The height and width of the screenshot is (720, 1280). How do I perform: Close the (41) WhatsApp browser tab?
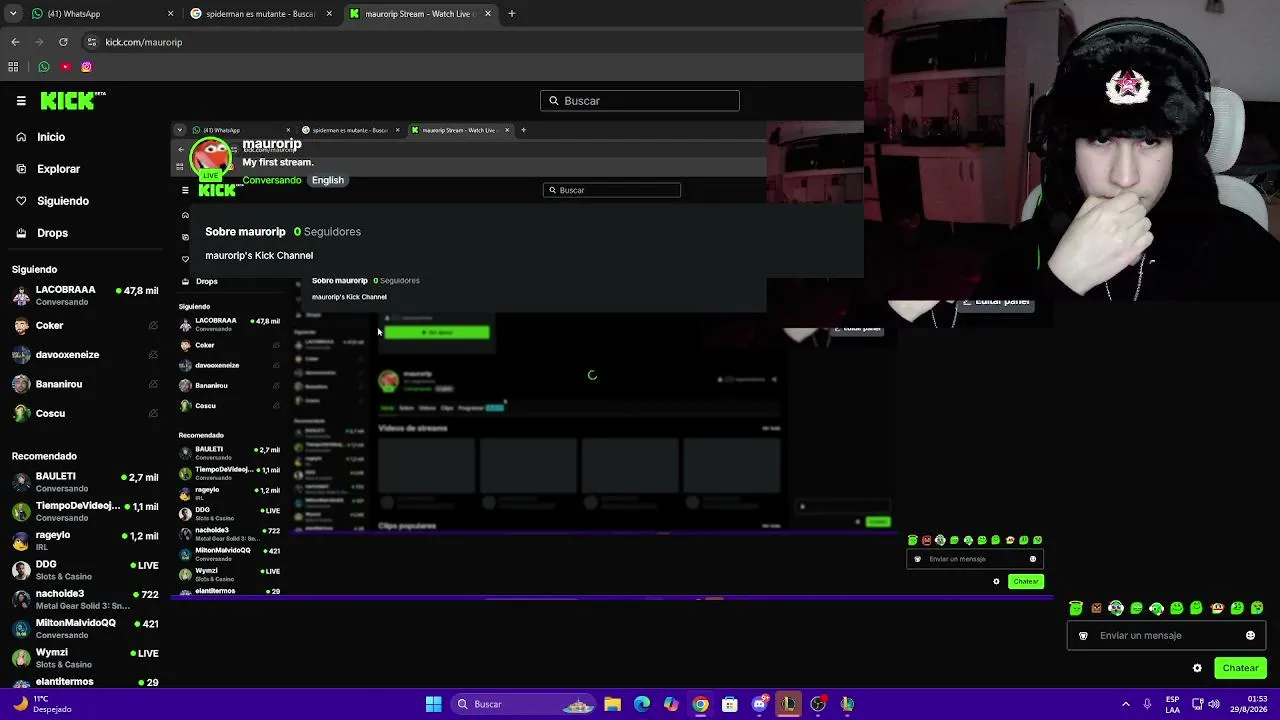coord(170,14)
